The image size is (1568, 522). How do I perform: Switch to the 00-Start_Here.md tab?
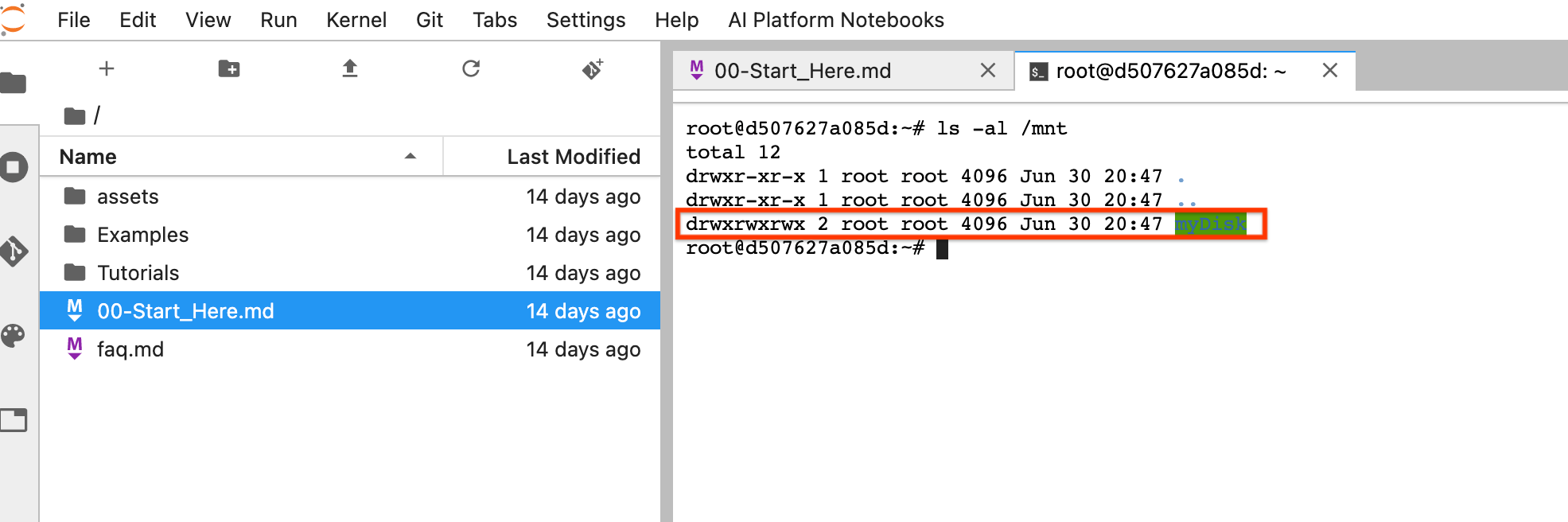click(802, 71)
